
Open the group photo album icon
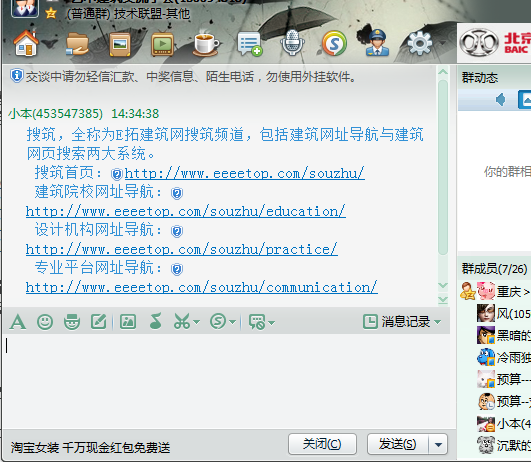coord(120,44)
